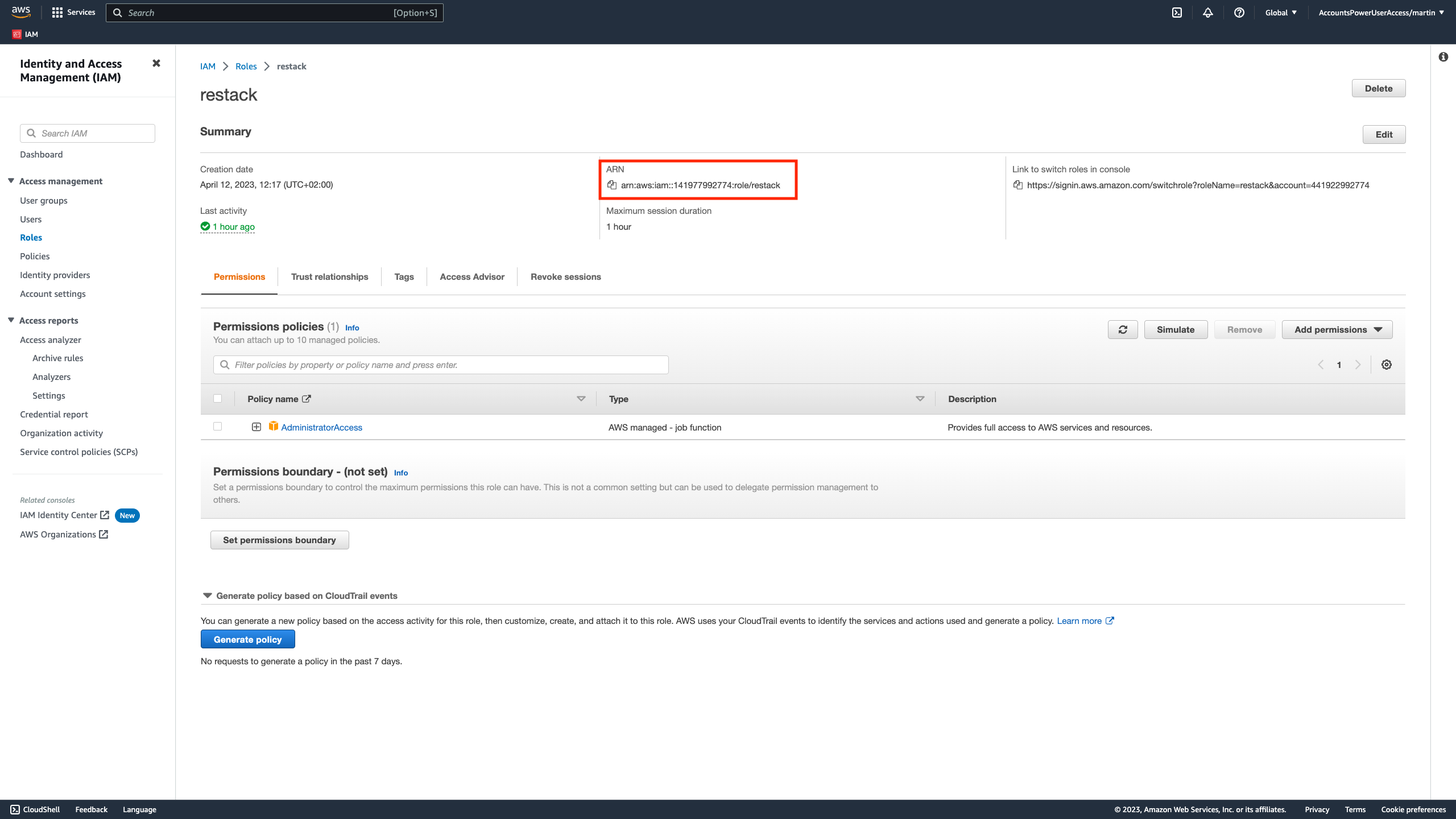Refresh the permissions policies list
1456x819 pixels.
click(x=1122, y=329)
